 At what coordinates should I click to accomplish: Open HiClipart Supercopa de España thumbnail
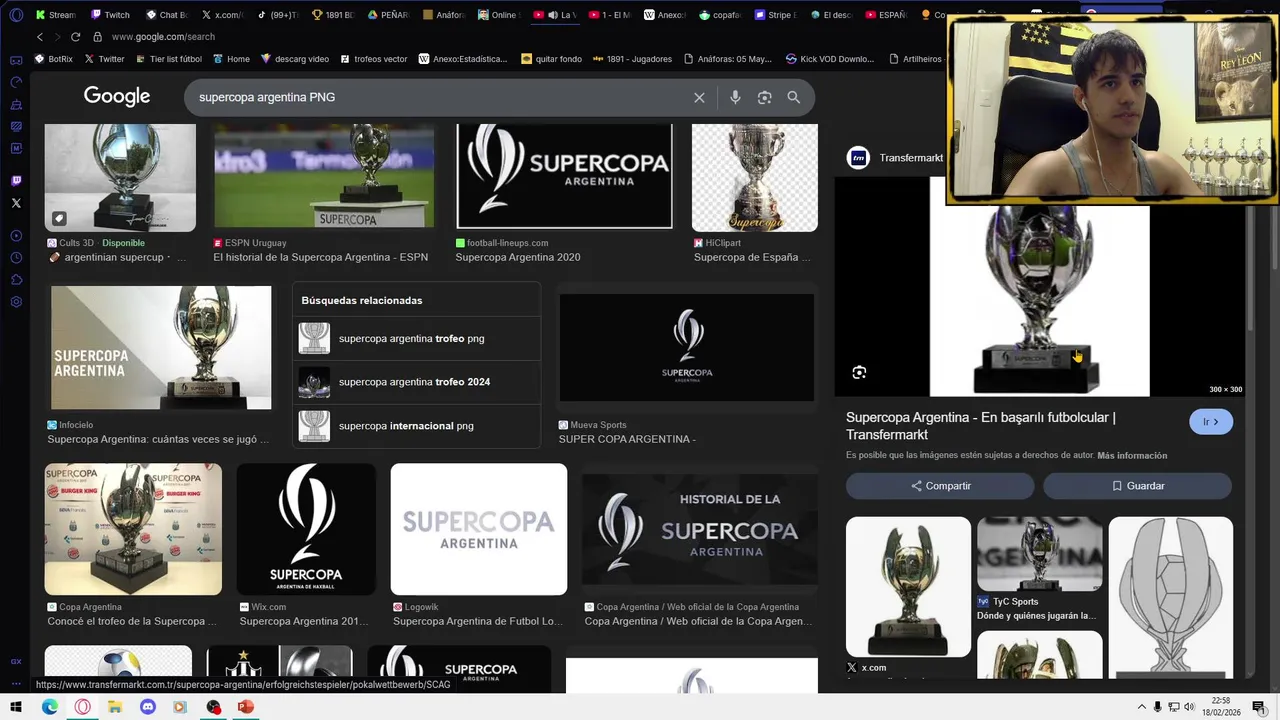[755, 178]
